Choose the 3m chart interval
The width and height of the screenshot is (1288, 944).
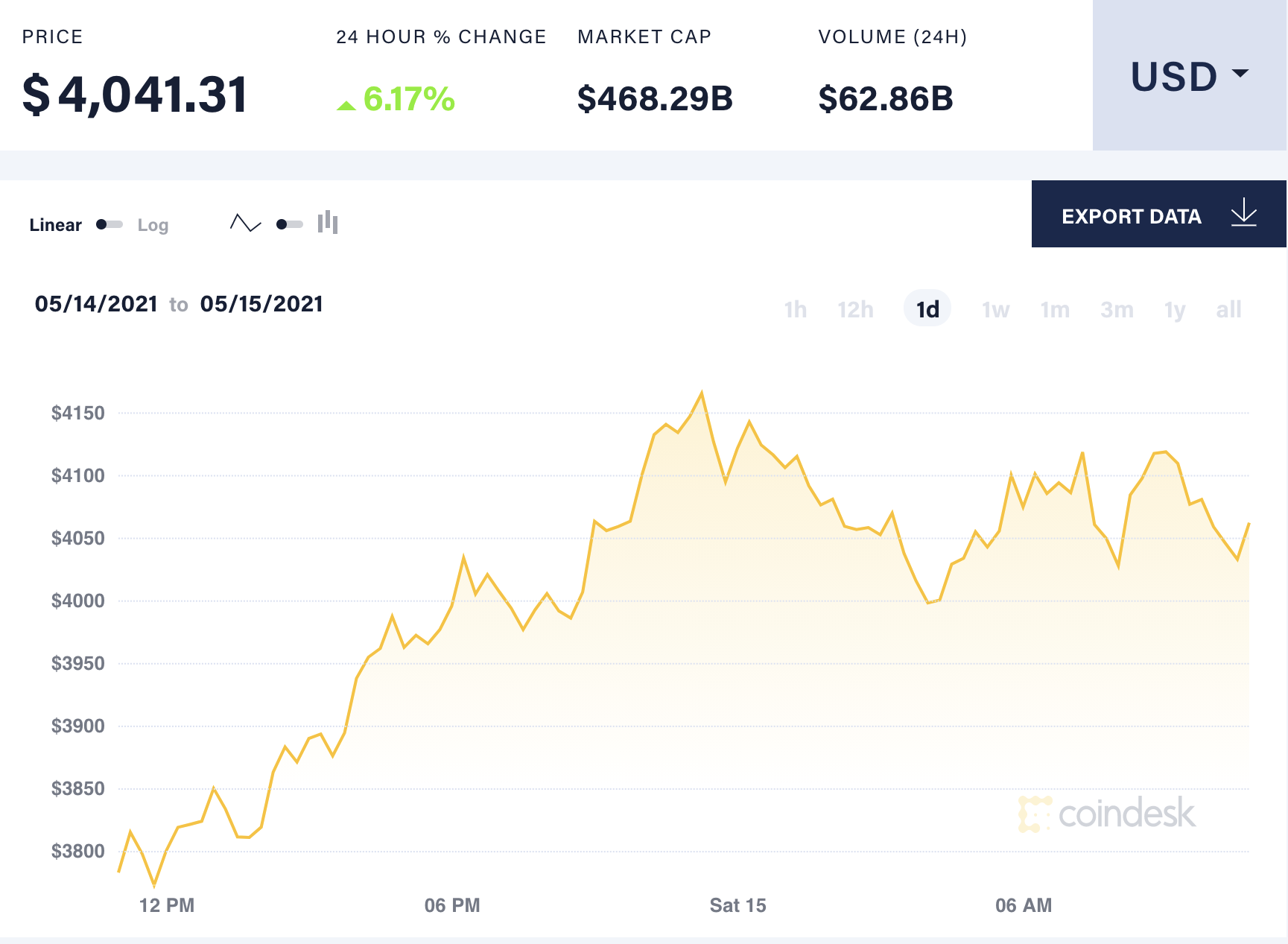(1117, 308)
